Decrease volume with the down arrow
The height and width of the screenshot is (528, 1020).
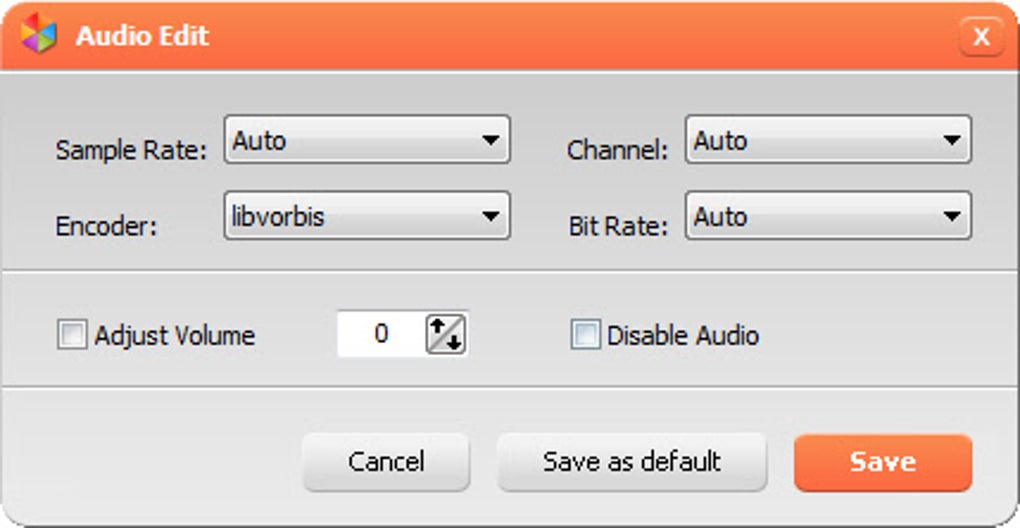(x=455, y=343)
